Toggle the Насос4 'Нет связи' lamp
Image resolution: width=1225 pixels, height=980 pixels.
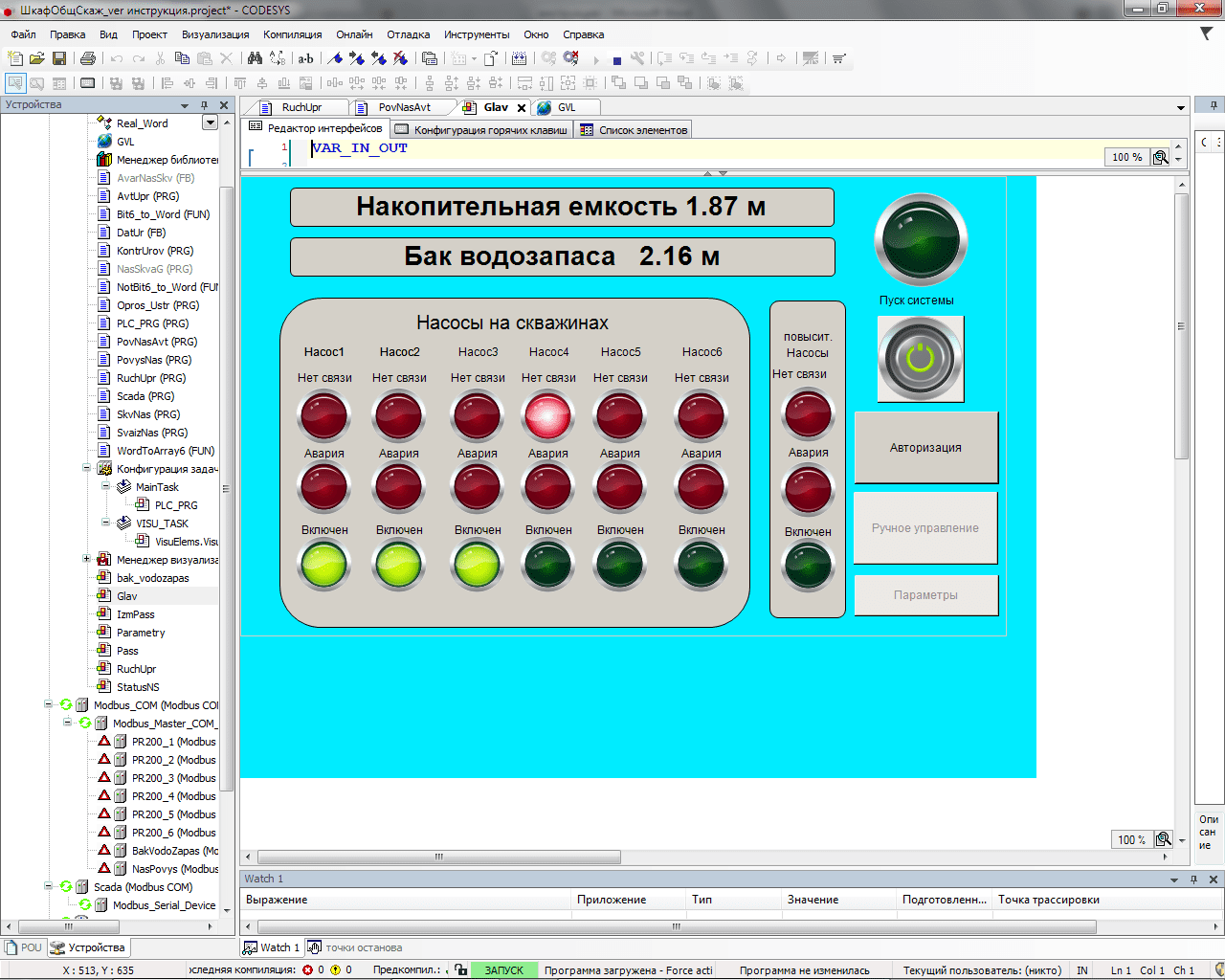[548, 416]
